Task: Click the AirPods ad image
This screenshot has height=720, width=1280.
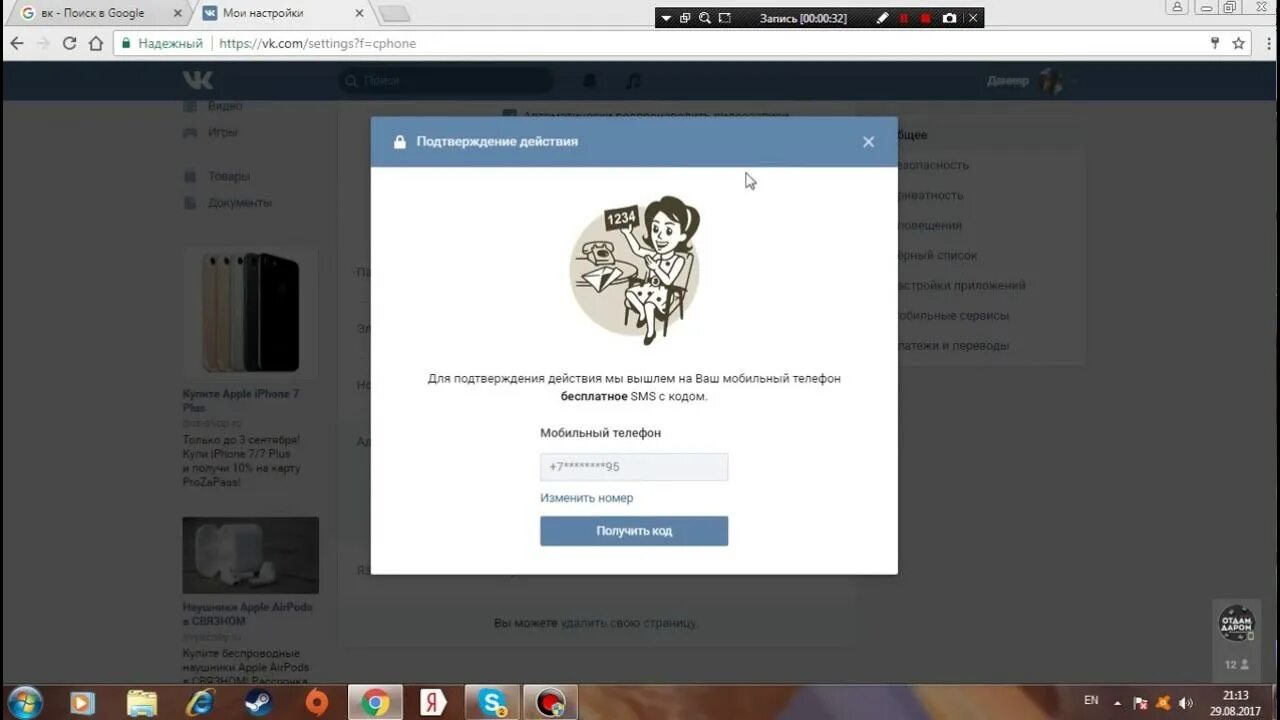Action: (x=250, y=555)
